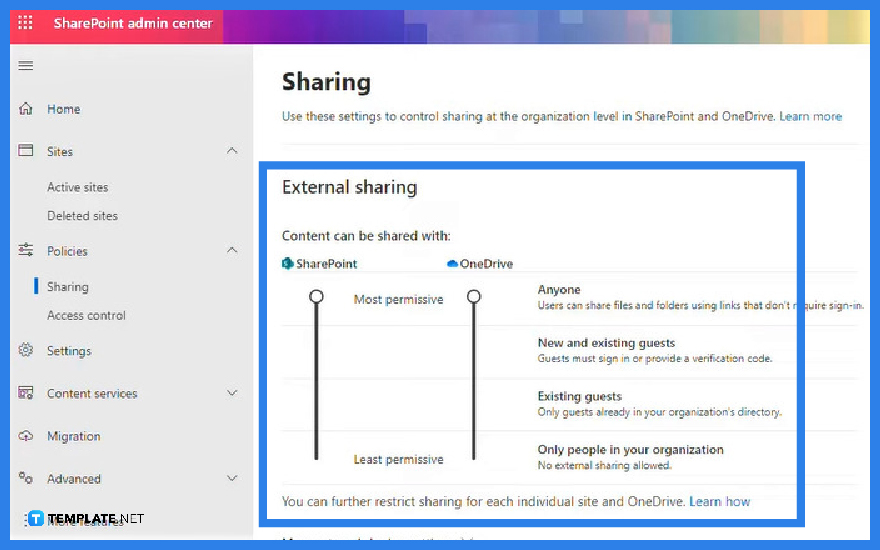Click New and existing guests option
This screenshot has height=550, width=880.
point(606,343)
